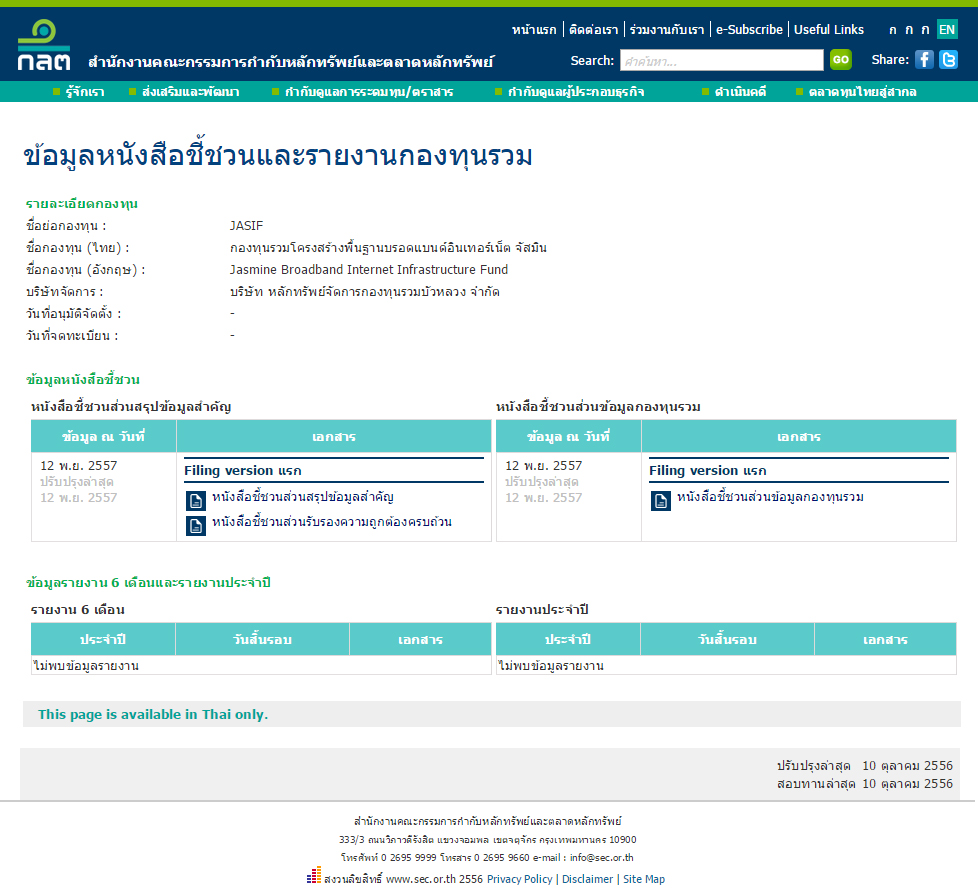This screenshot has width=980, height=892.
Task: Open the Useful Links page
Action: click(x=829, y=29)
